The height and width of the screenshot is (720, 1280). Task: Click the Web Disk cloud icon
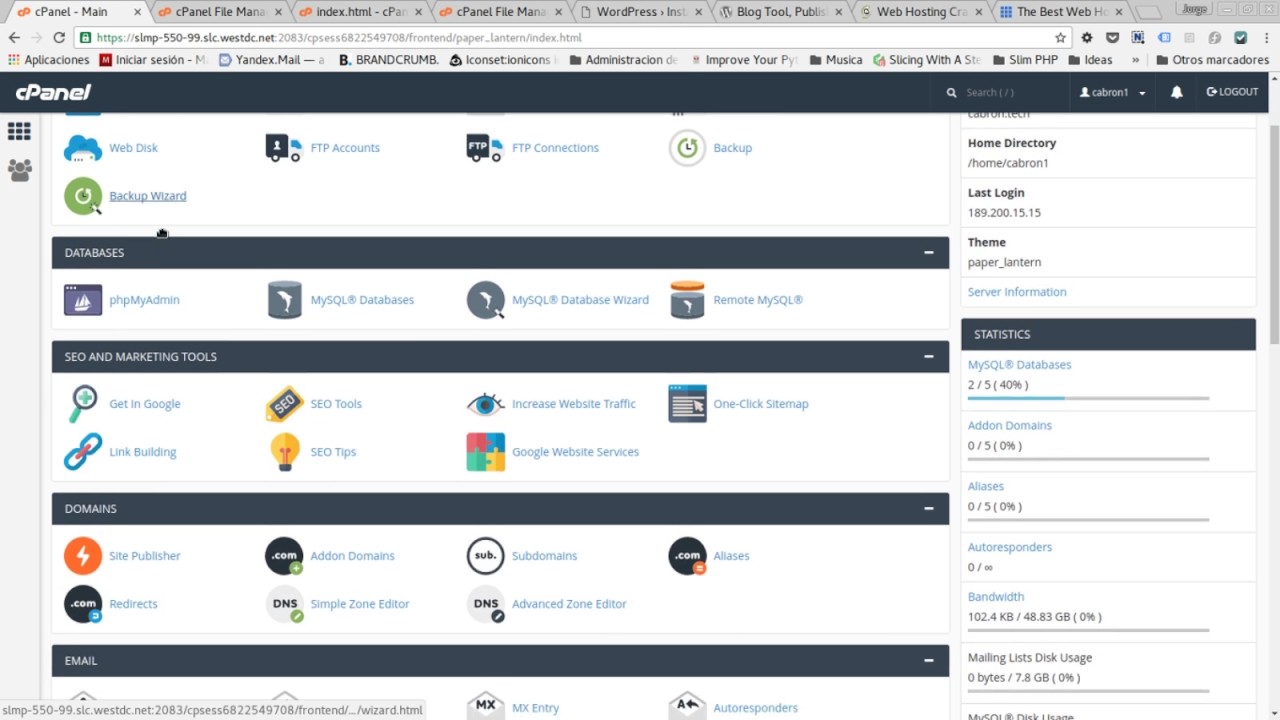point(83,148)
